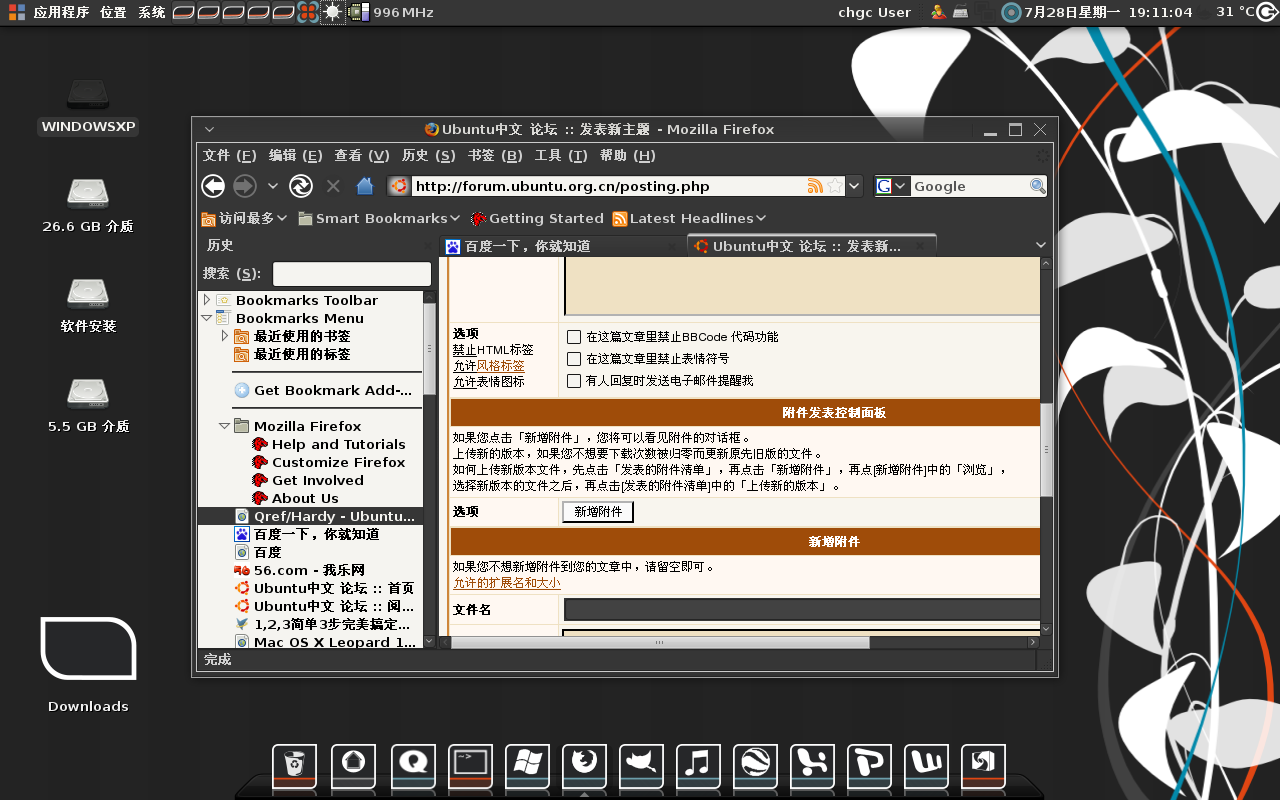This screenshot has height=800, width=1280.
Task: Click the 允许的扩展名和大小 link
Action: pyautogui.click(x=507, y=583)
